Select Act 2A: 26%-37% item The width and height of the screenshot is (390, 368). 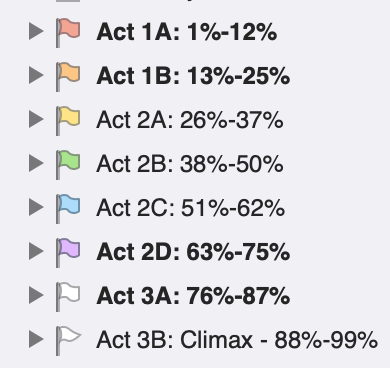click(x=190, y=120)
